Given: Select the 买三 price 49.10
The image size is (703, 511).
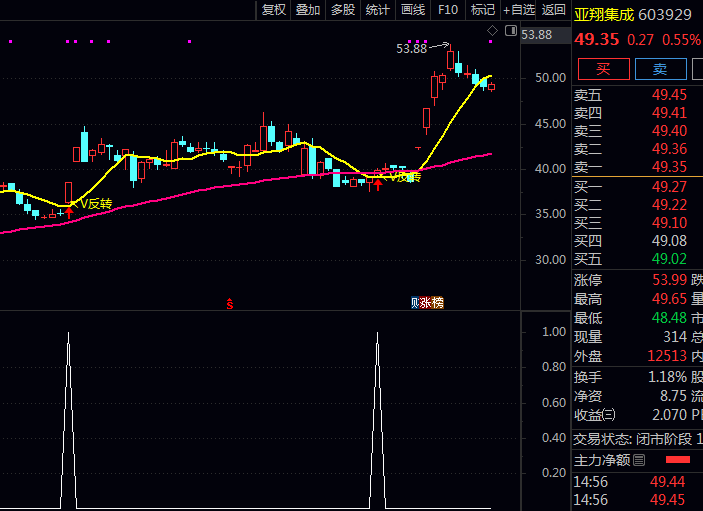Looking at the screenshot, I should pos(669,222).
